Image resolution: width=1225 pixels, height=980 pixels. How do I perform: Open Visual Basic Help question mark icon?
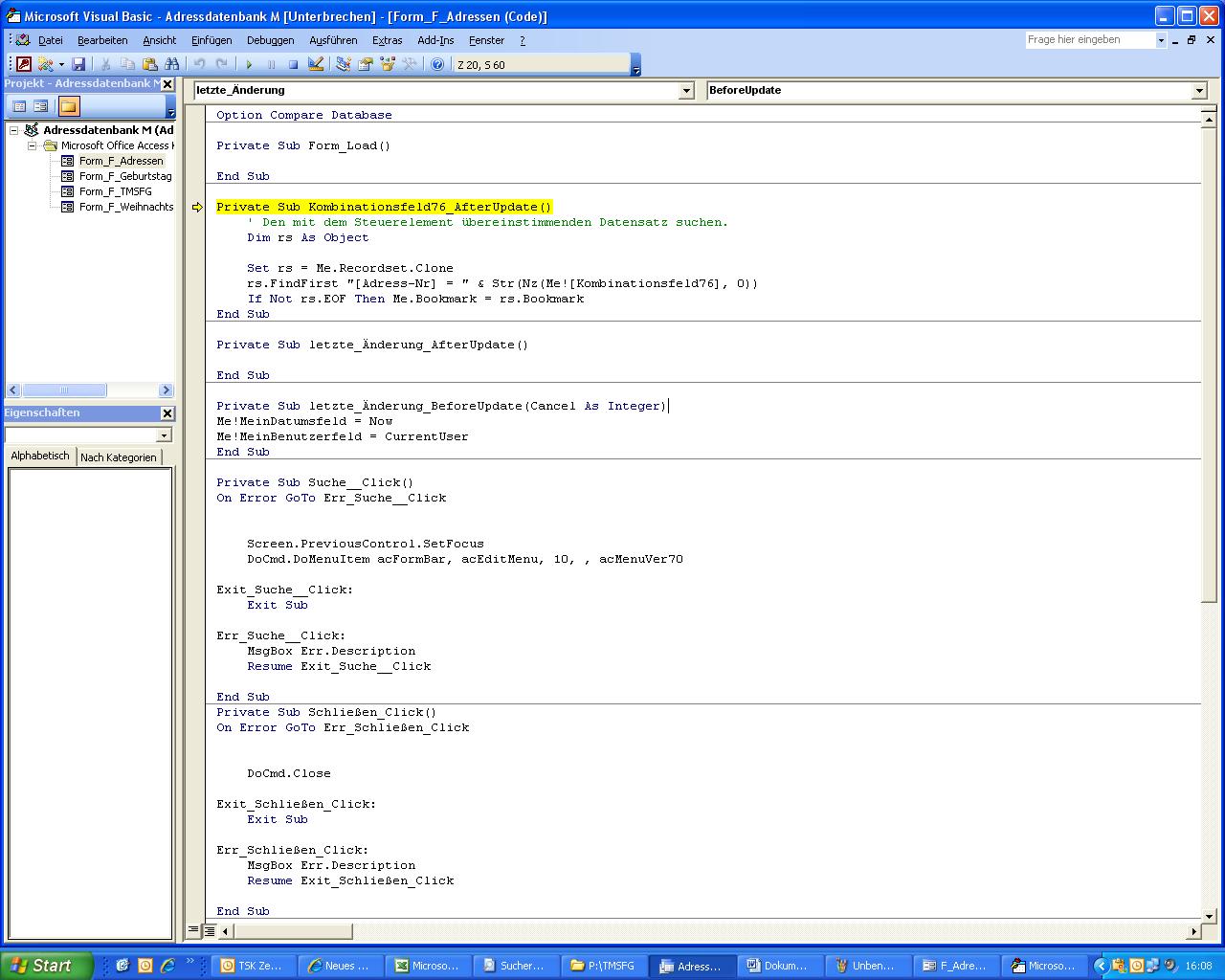pyautogui.click(x=437, y=64)
